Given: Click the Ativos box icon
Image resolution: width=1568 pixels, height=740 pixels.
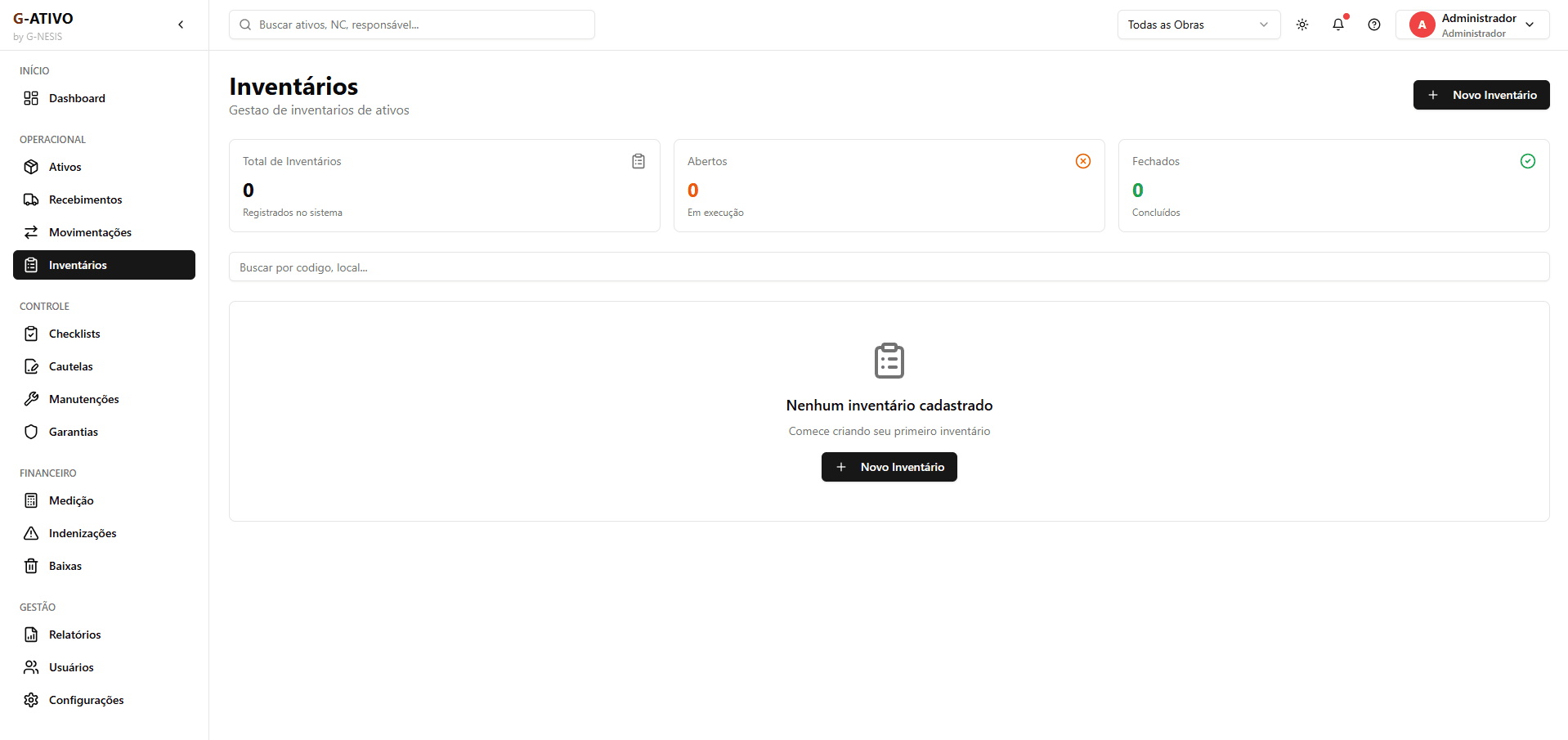Looking at the screenshot, I should click(x=31, y=167).
